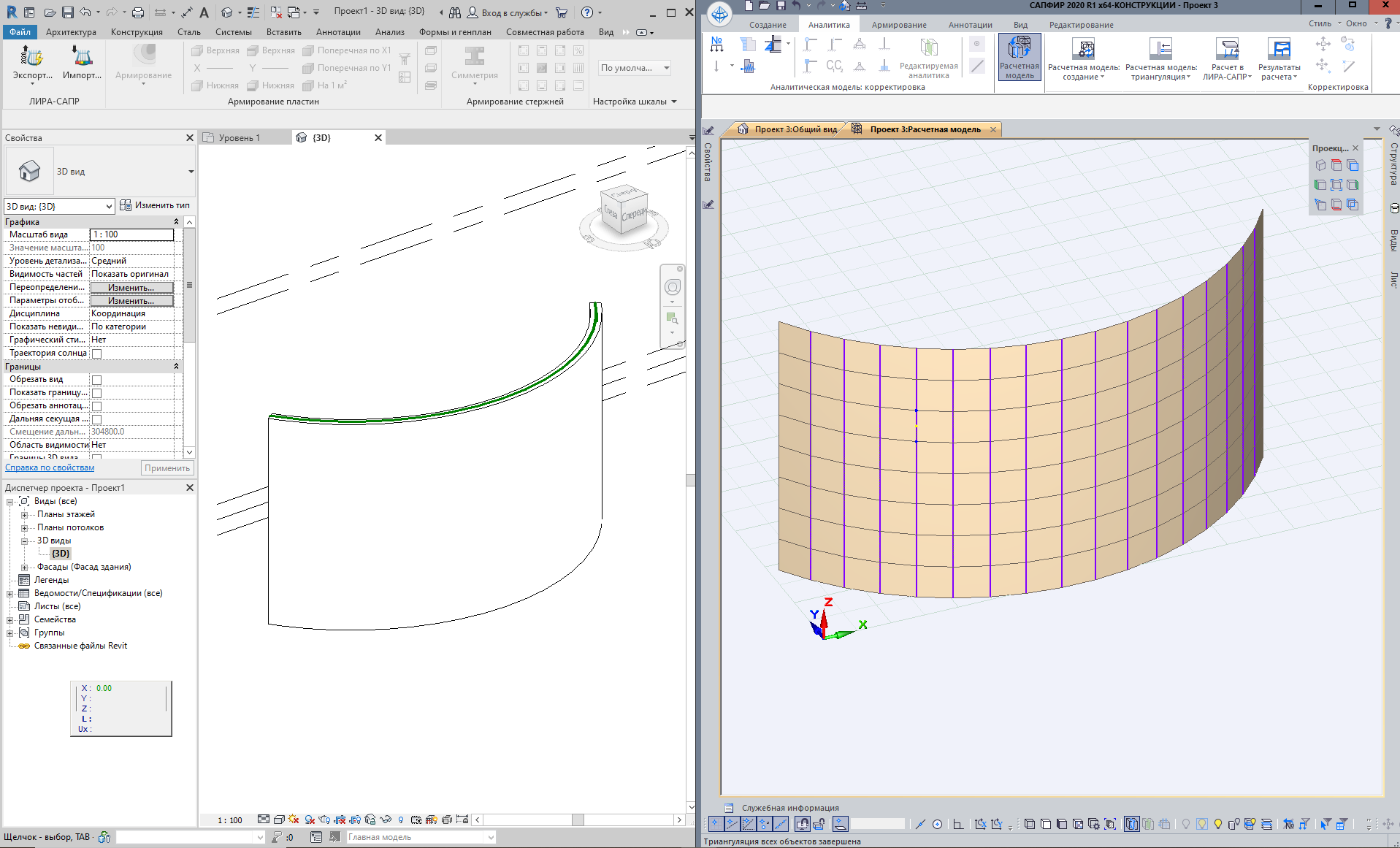Click the horizontal scrollbar under the 3D view
This screenshot has height=848, width=1400.
pos(577,820)
